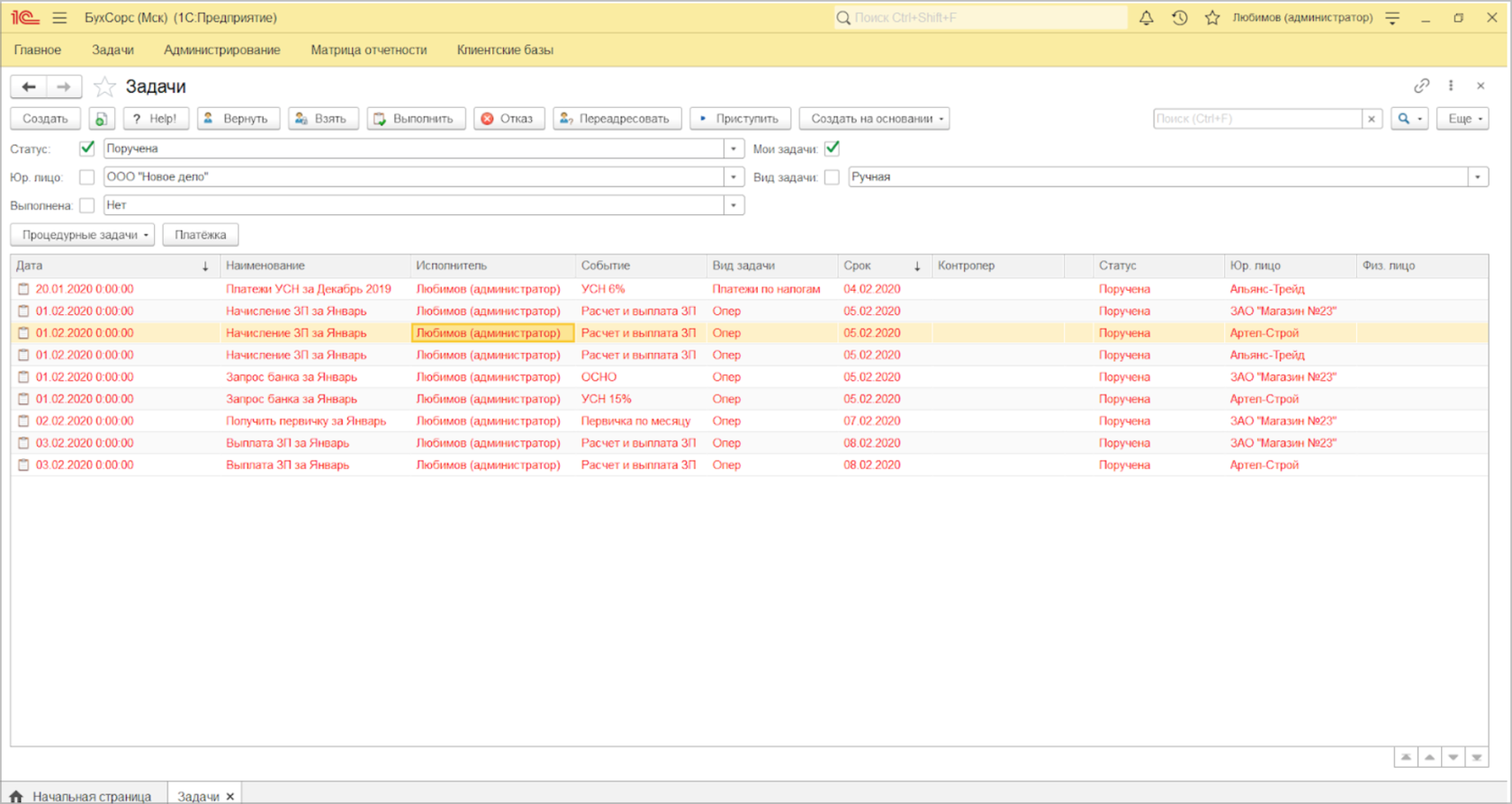Screen dimensions: 1512x804
Task: Open the hamburger main menu icon
Action: click(59, 18)
